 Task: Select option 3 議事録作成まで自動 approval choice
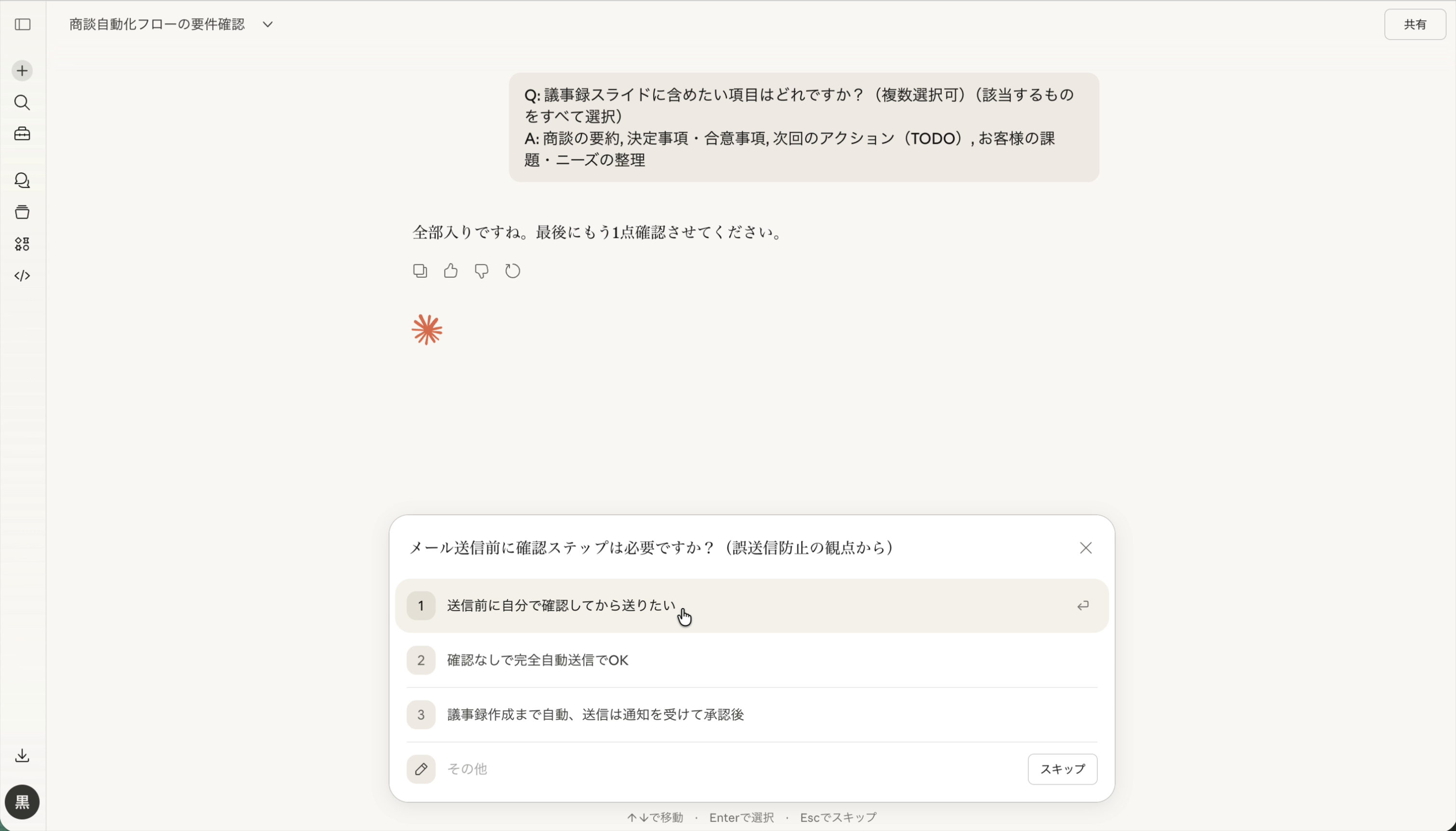[750, 714]
